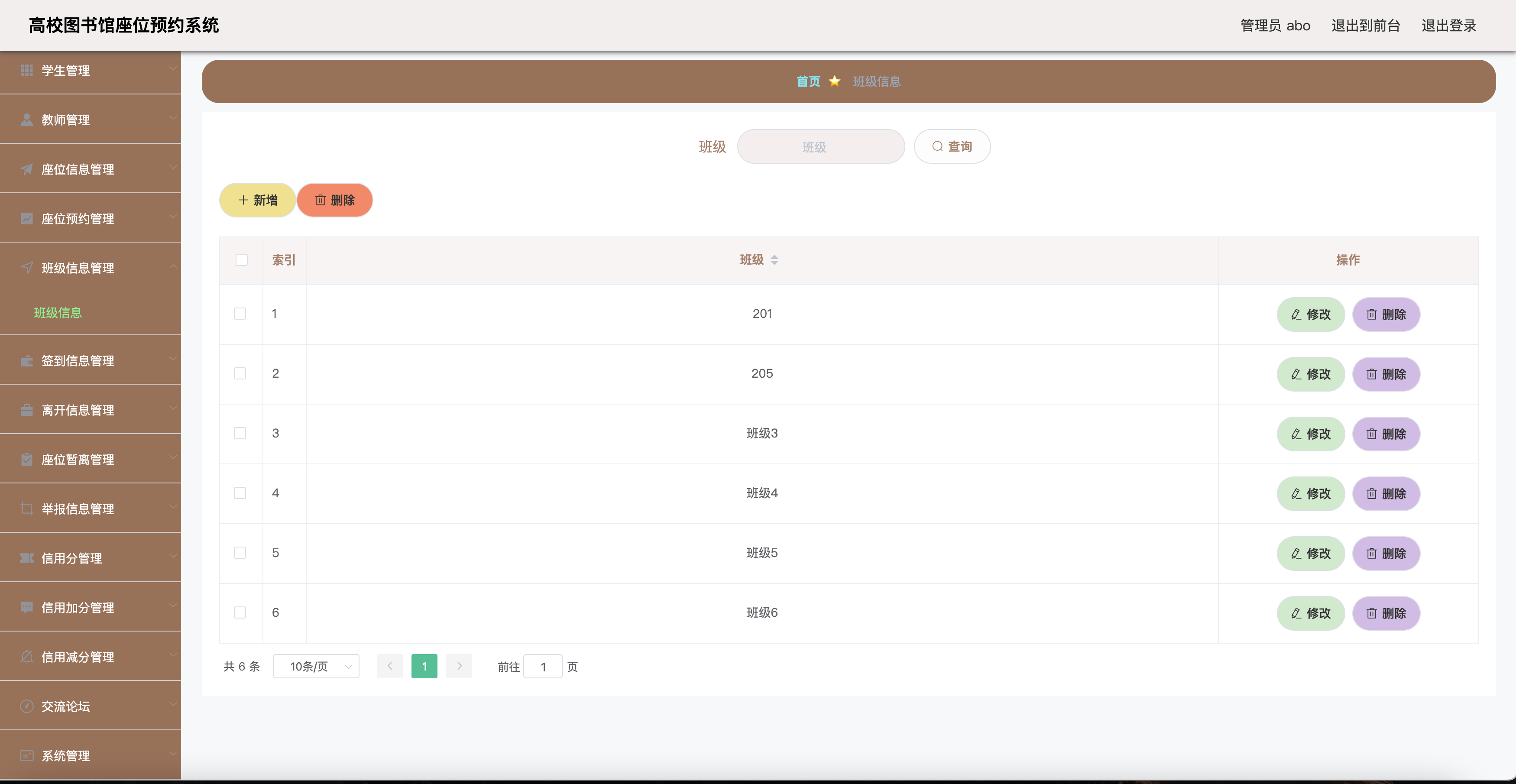The height and width of the screenshot is (784, 1516).
Task: Click the briefcase icon beside 离开信息管理
Action: coord(26,410)
